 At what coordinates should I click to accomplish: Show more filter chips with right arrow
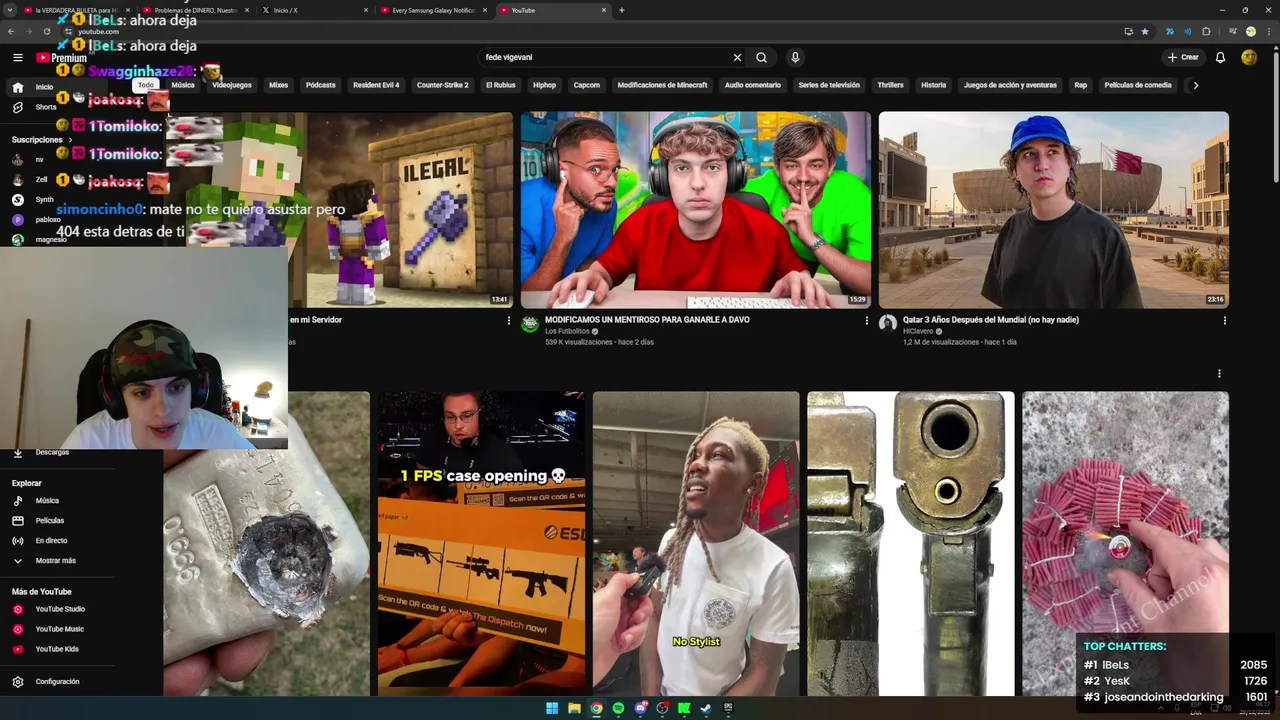coord(1195,86)
